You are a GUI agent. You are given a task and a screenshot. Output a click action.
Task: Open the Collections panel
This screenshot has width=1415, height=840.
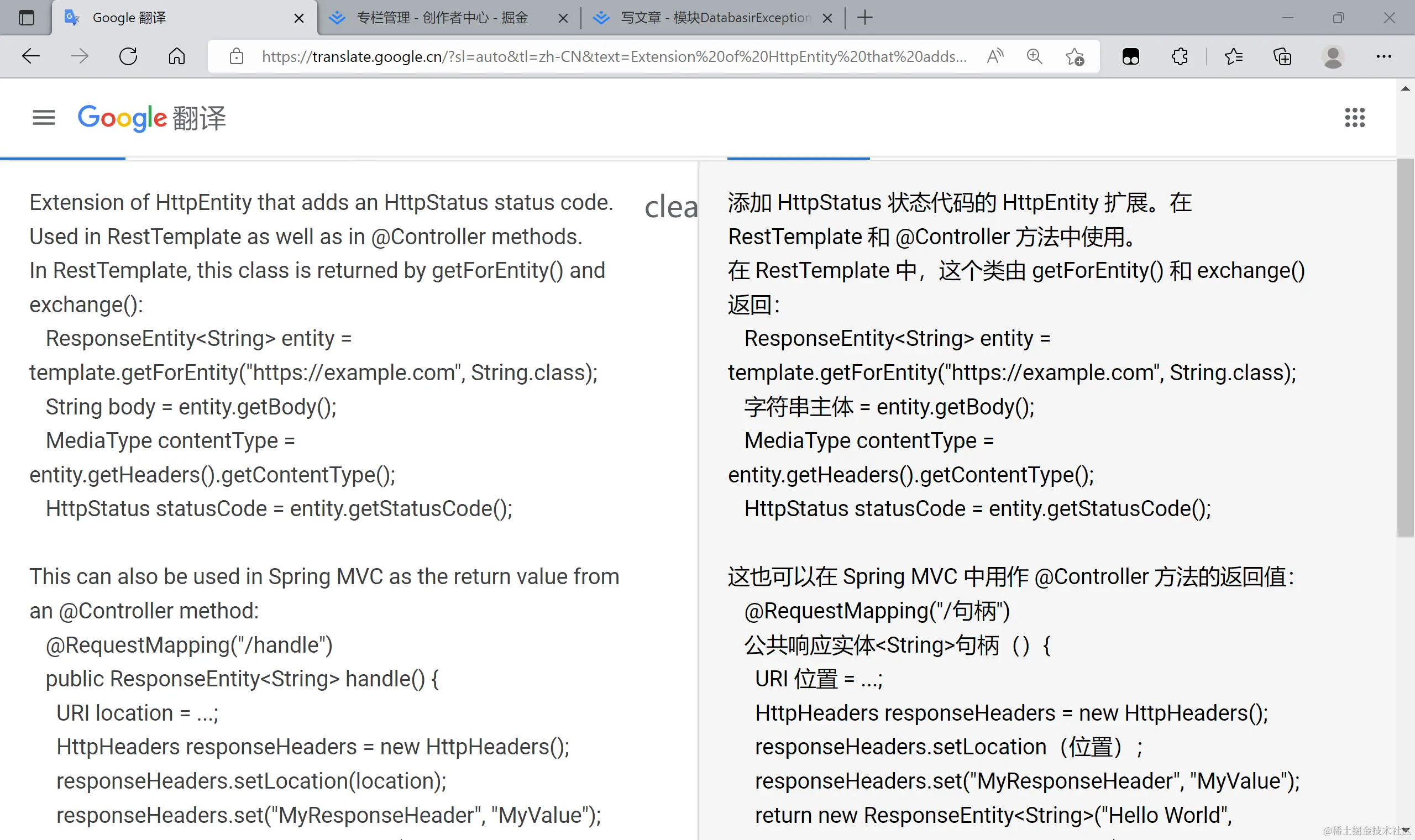click(x=1282, y=56)
